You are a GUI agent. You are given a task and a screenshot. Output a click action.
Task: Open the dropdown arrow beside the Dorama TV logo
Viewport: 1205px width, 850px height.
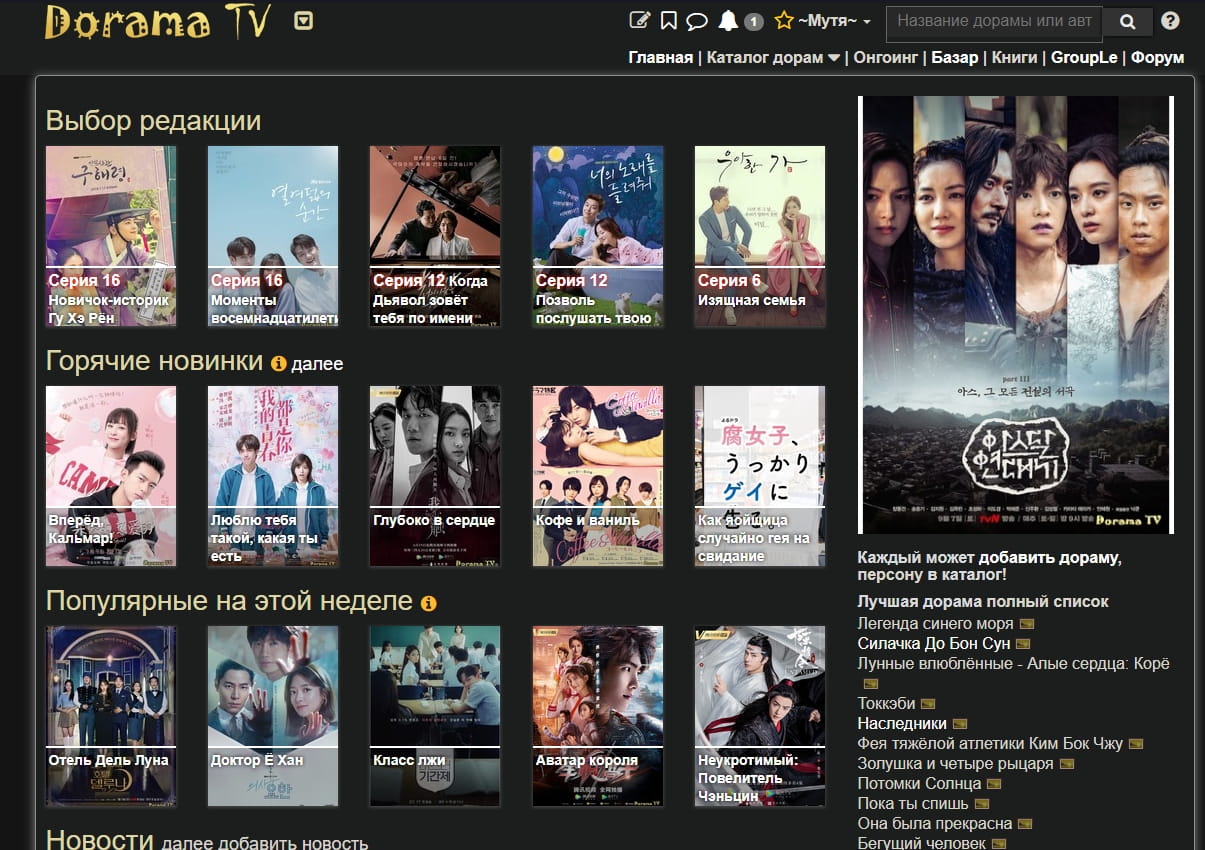click(x=304, y=20)
